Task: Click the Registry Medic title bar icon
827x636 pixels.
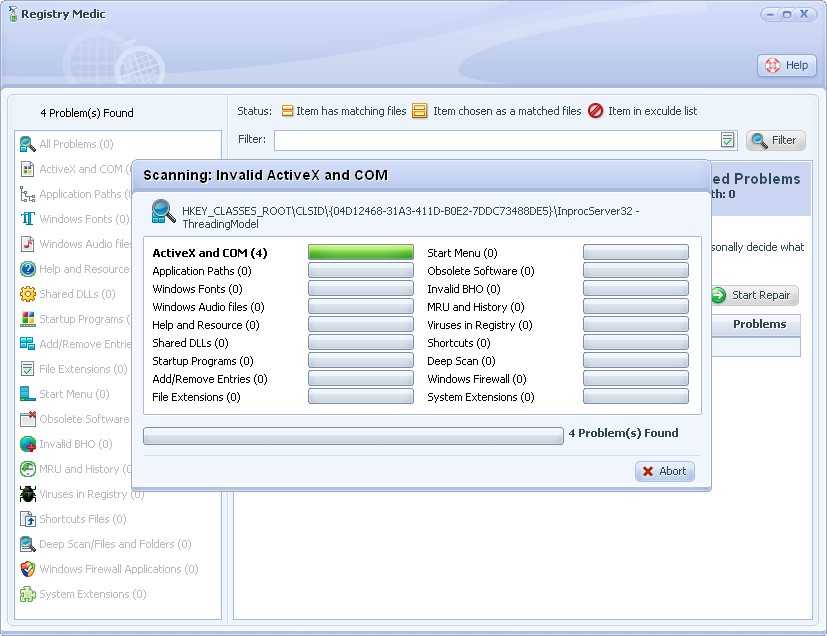Action: [x=13, y=14]
